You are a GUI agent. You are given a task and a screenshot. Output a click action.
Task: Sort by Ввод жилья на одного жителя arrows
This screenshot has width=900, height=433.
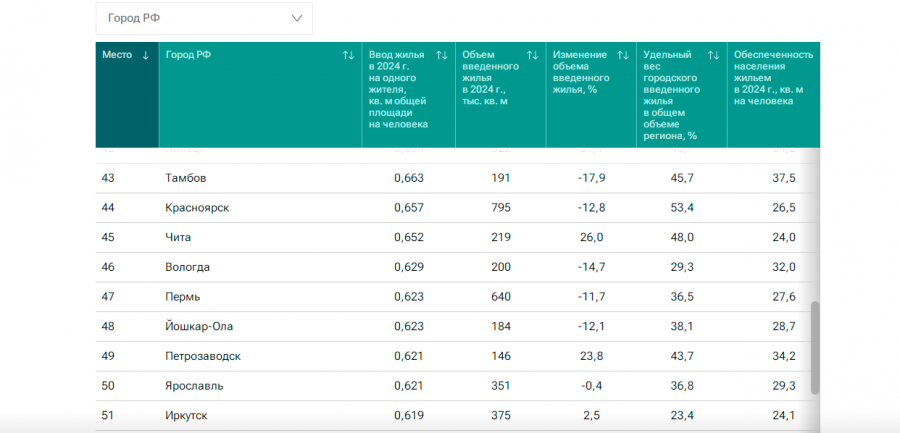442,55
